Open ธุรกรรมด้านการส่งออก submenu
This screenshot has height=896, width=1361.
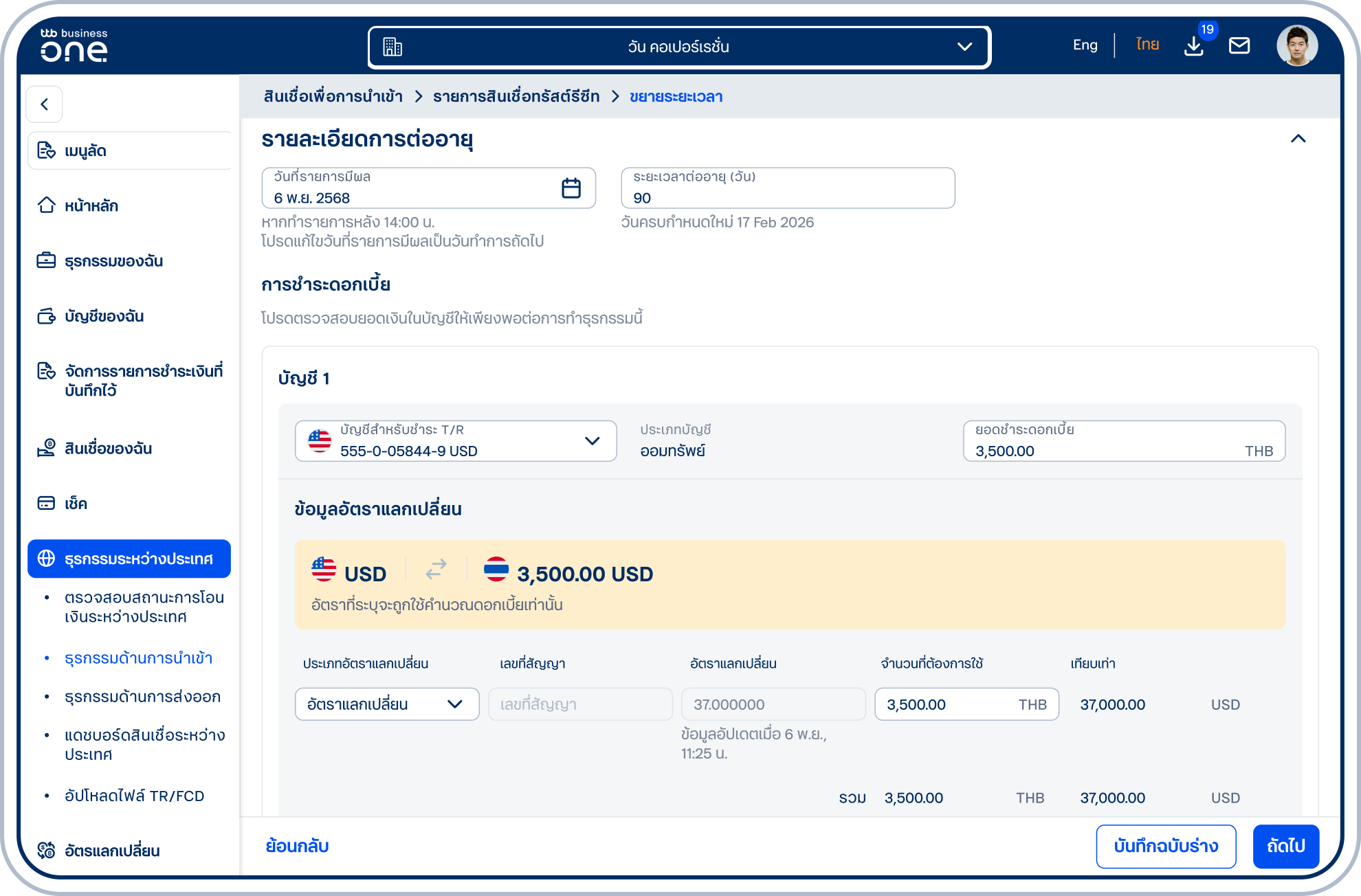(x=142, y=697)
